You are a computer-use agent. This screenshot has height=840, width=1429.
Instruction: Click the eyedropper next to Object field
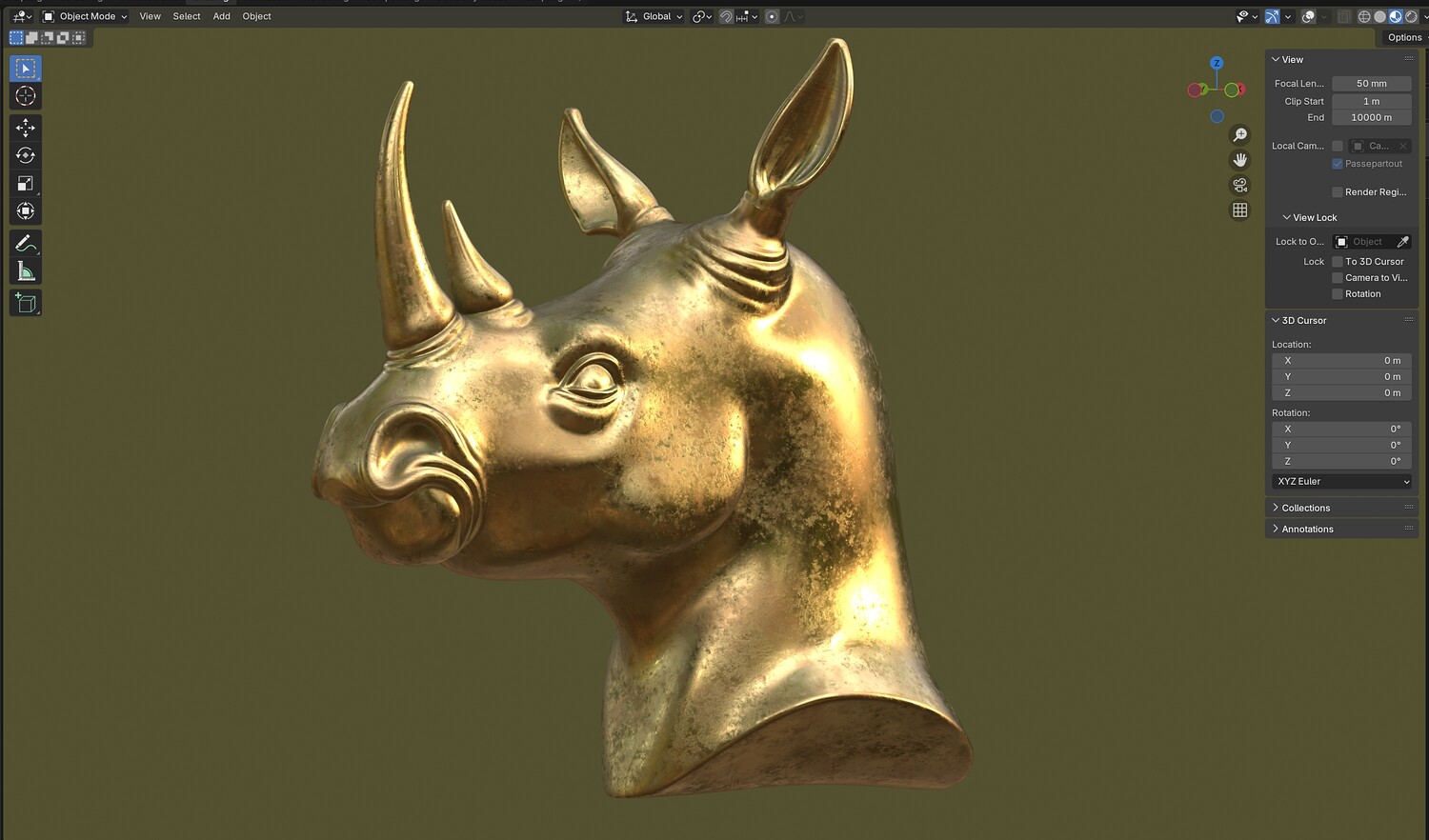(x=1402, y=242)
